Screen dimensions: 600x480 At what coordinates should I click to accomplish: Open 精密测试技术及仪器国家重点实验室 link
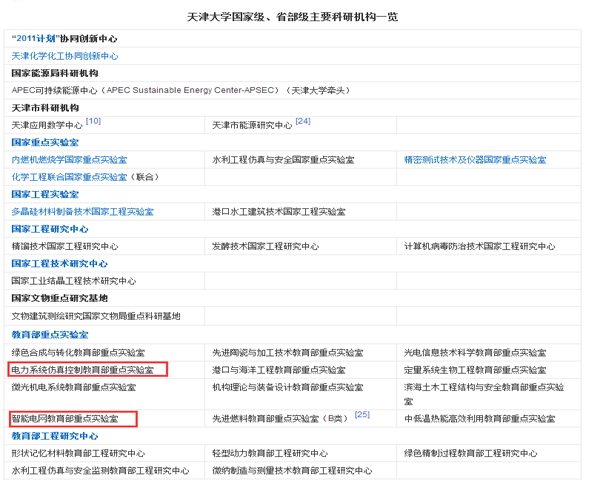475,160
